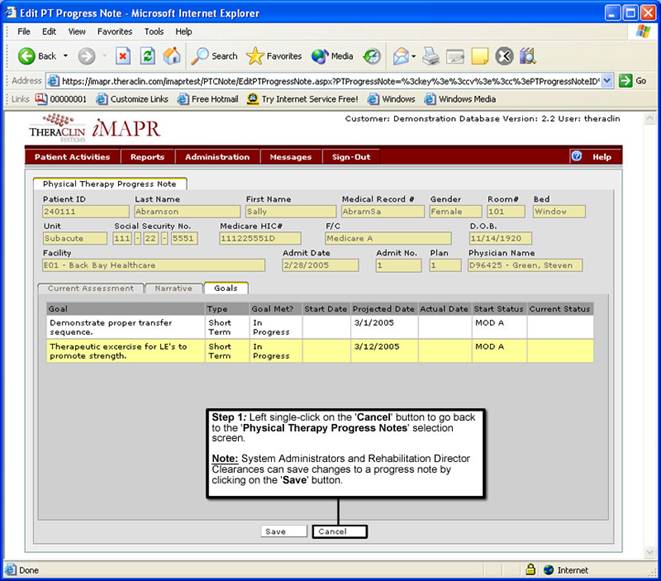Switch to the Narrative tab
Image resolution: width=661 pixels, height=581 pixels.
173,288
